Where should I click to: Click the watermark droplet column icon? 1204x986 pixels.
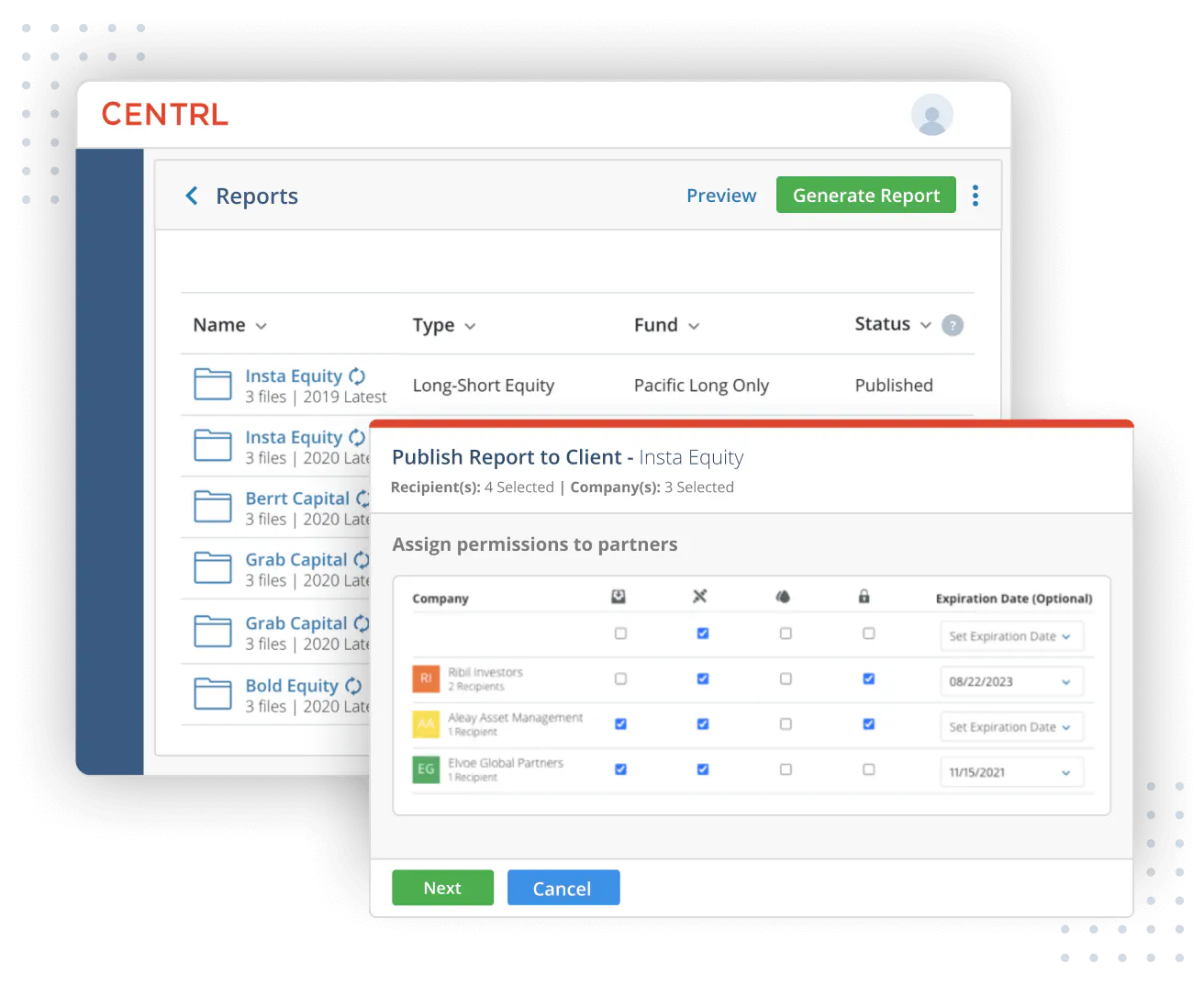coord(783,597)
